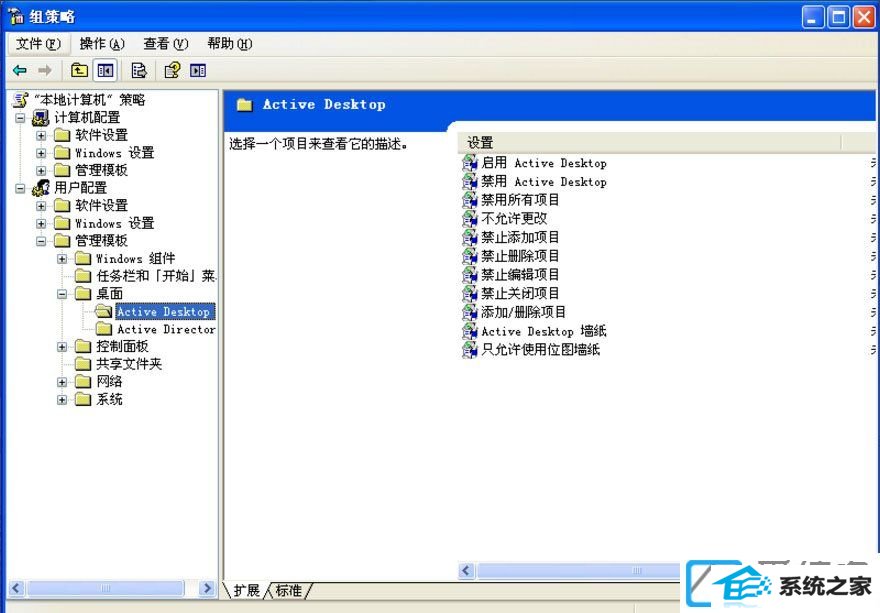Click the policy icon beside 禁用 Active Desktop
The image size is (880, 613).
coord(469,181)
